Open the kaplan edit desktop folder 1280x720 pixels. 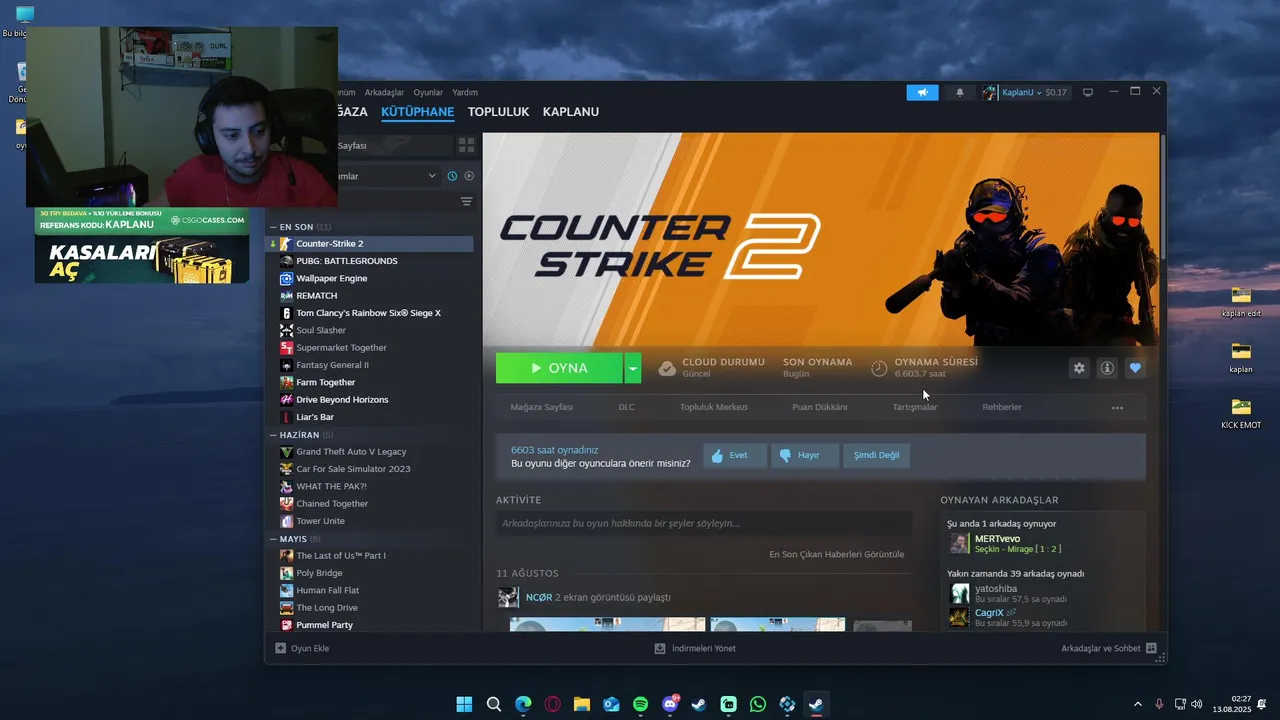[1241, 300]
